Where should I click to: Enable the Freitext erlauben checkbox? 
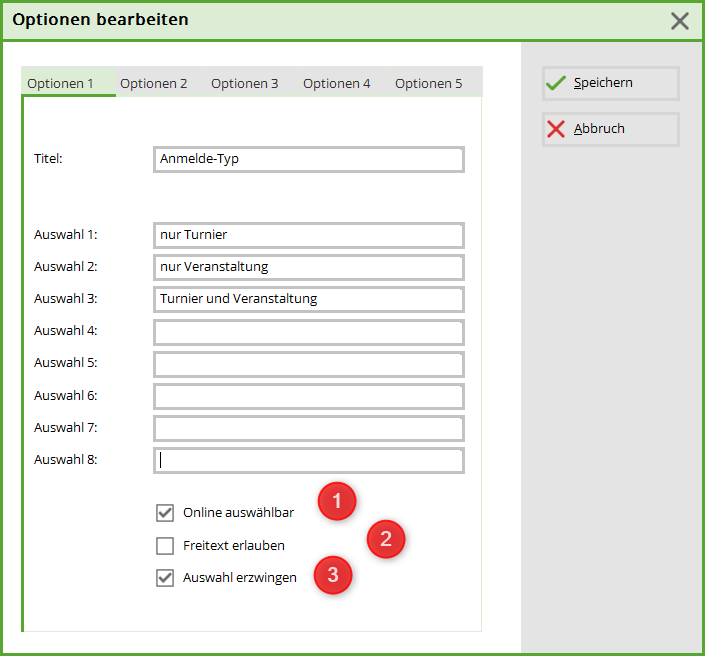click(x=166, y=546)
